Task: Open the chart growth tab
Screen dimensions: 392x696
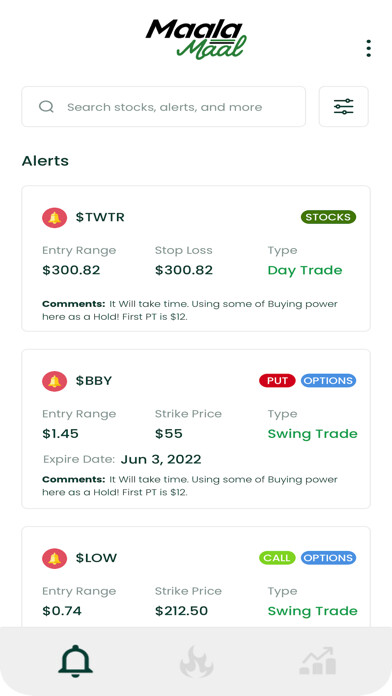Action: pyautogui.click(x=318, y=661)
